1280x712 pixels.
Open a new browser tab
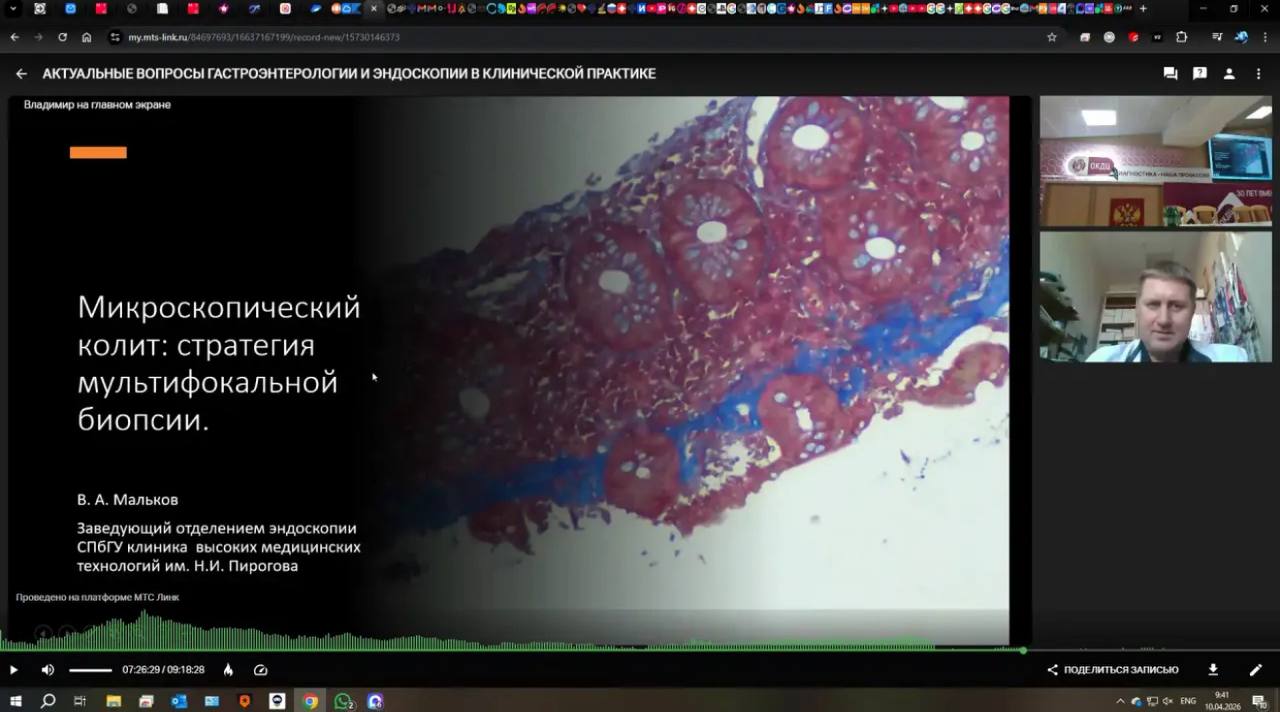(1143, 9)
